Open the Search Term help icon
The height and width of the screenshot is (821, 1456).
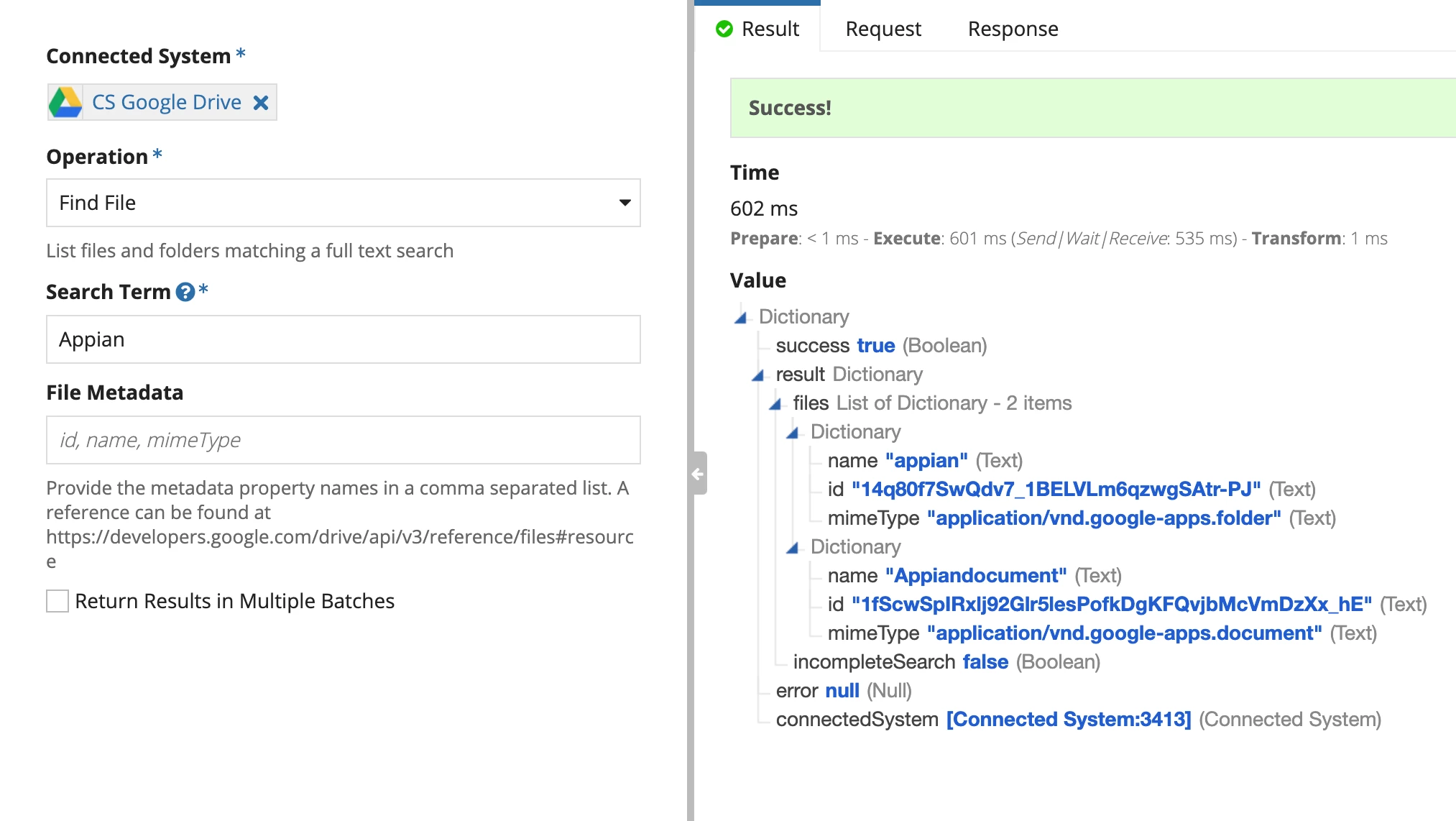point(185,292)
